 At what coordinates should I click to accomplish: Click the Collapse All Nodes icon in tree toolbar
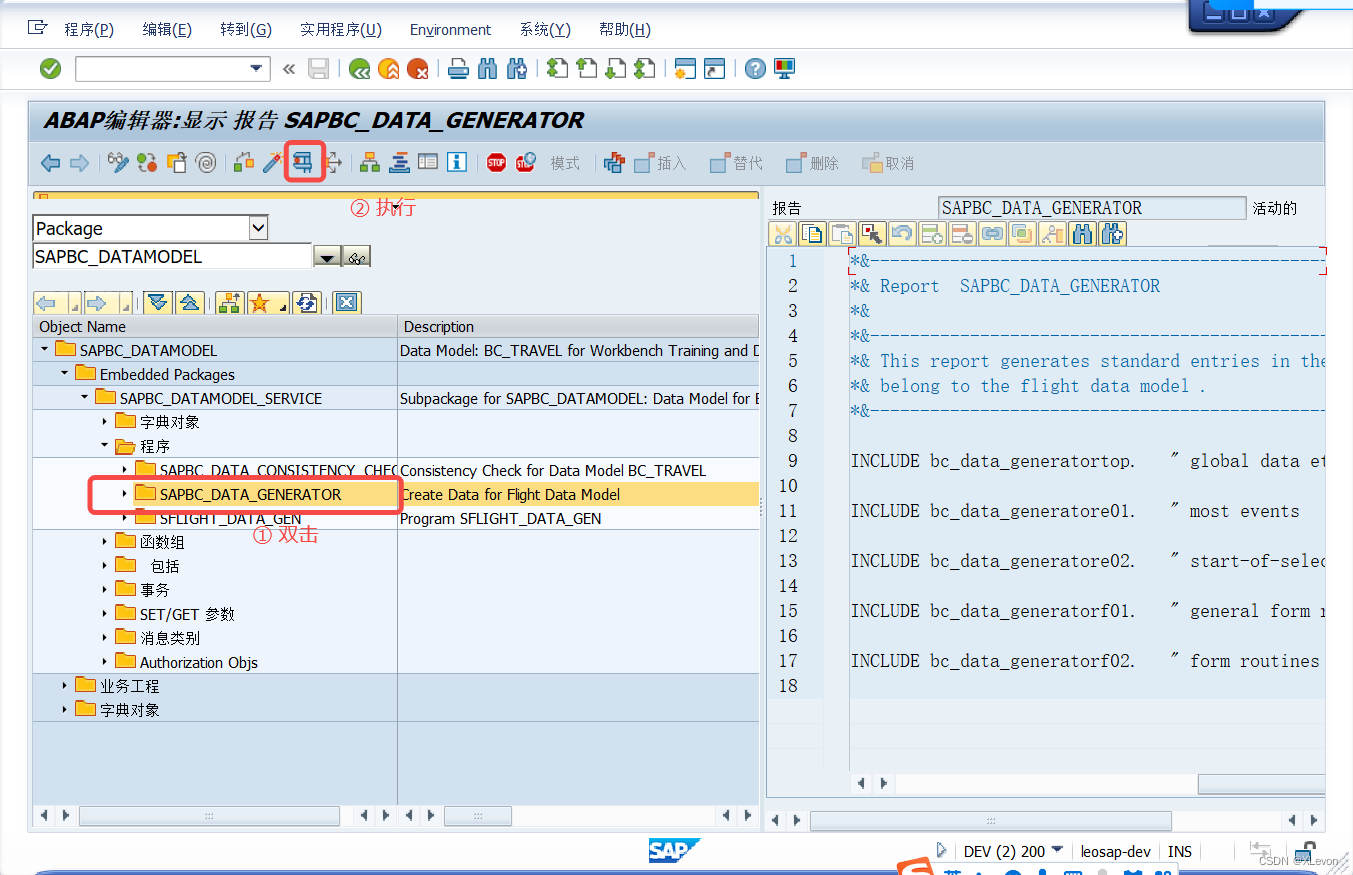[189, 303]
